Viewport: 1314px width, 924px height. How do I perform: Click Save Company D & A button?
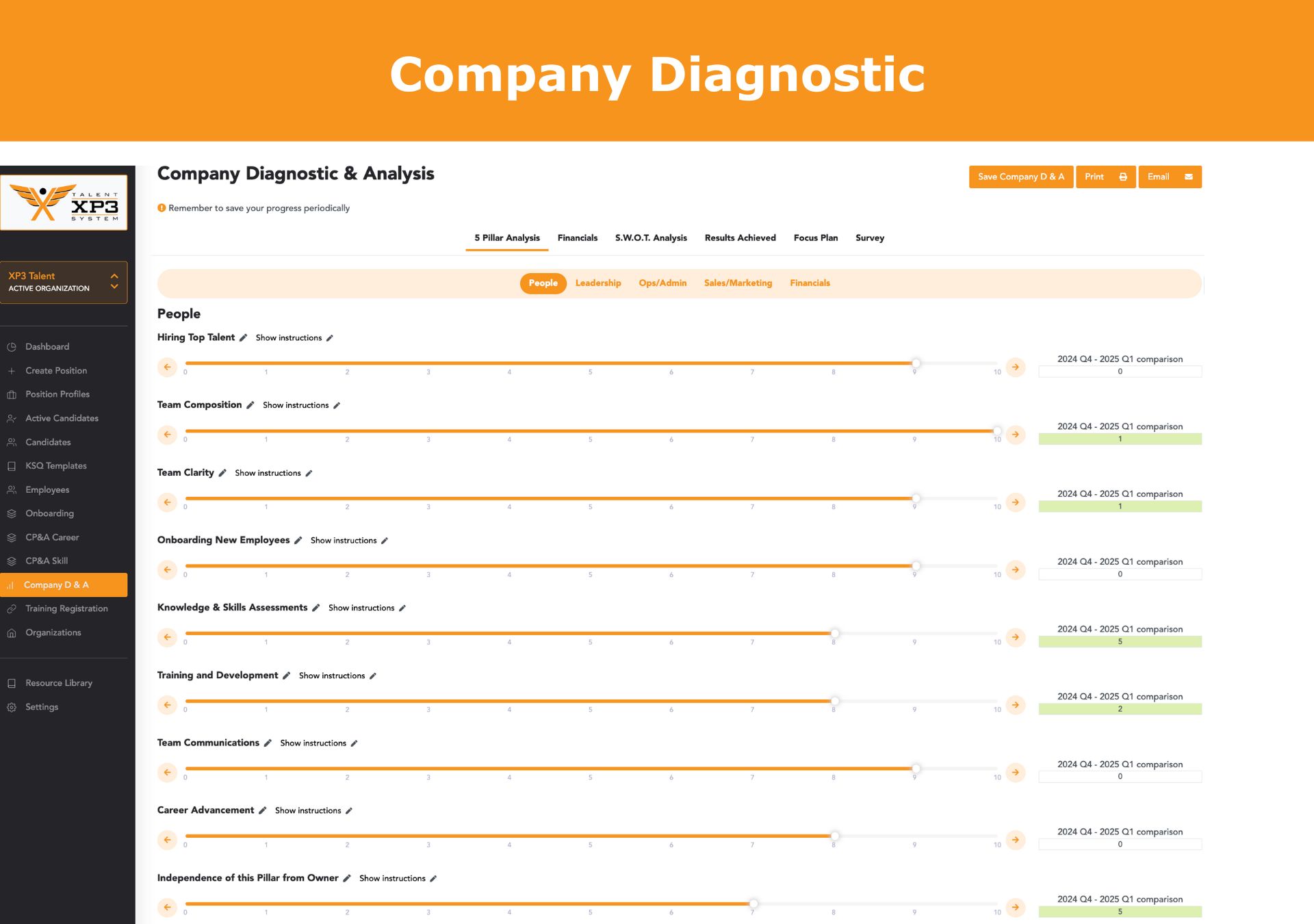coord(1021,177)
